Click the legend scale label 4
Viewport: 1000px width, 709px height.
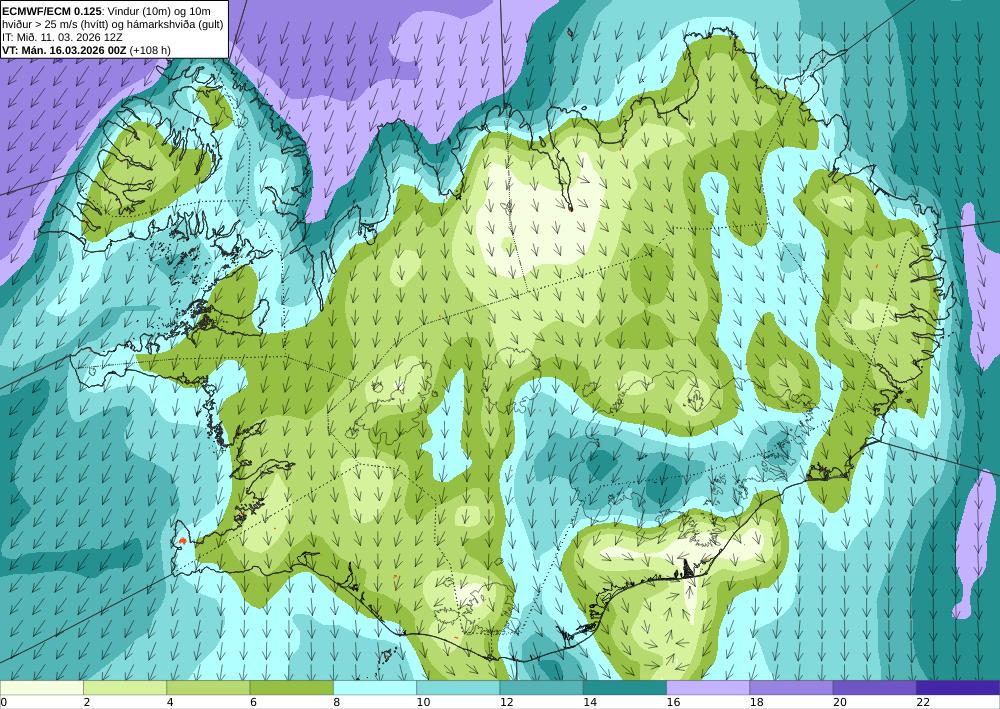170,702
